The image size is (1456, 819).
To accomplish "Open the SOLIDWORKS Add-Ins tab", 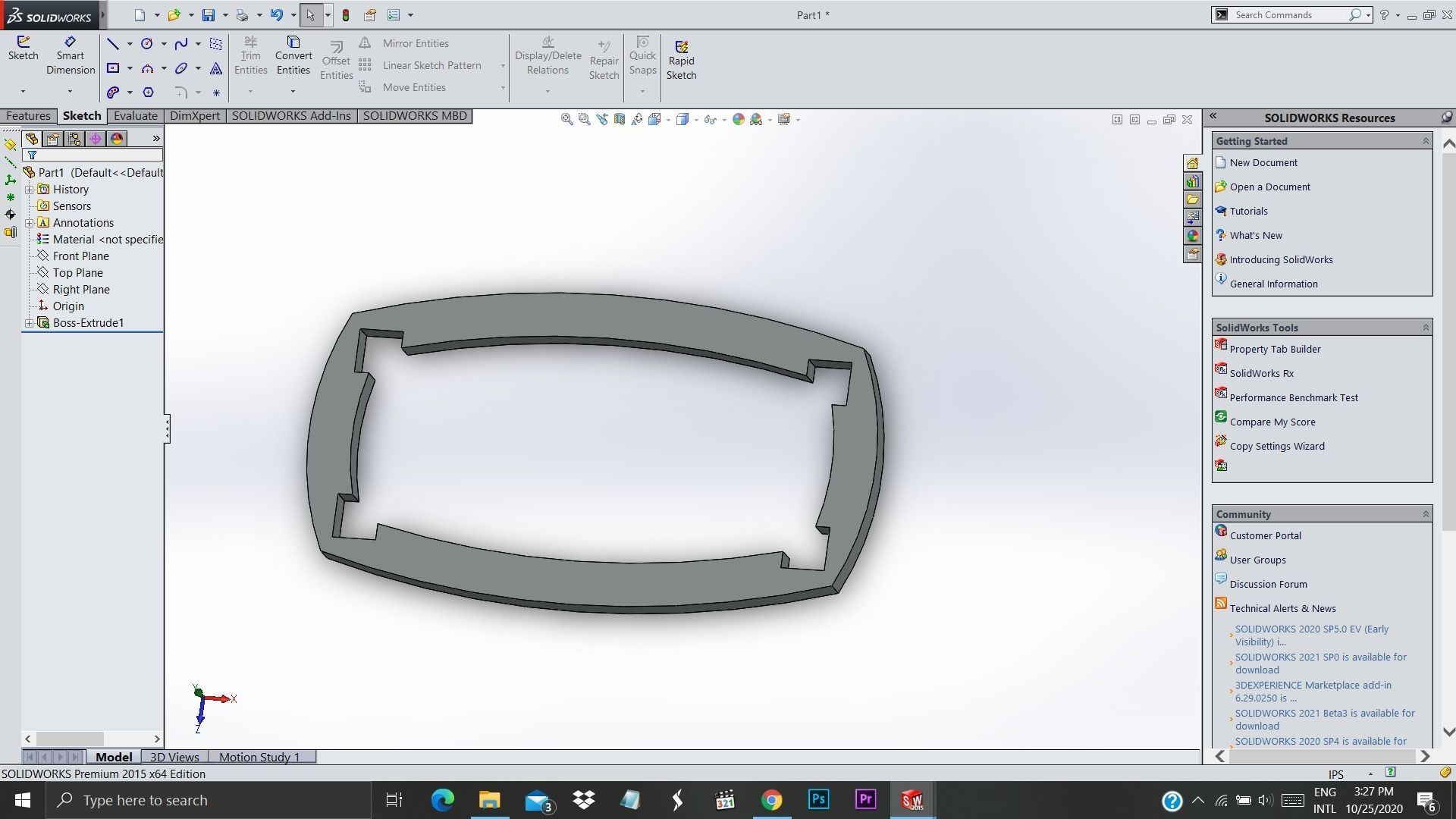I will (x=291, y=116).
